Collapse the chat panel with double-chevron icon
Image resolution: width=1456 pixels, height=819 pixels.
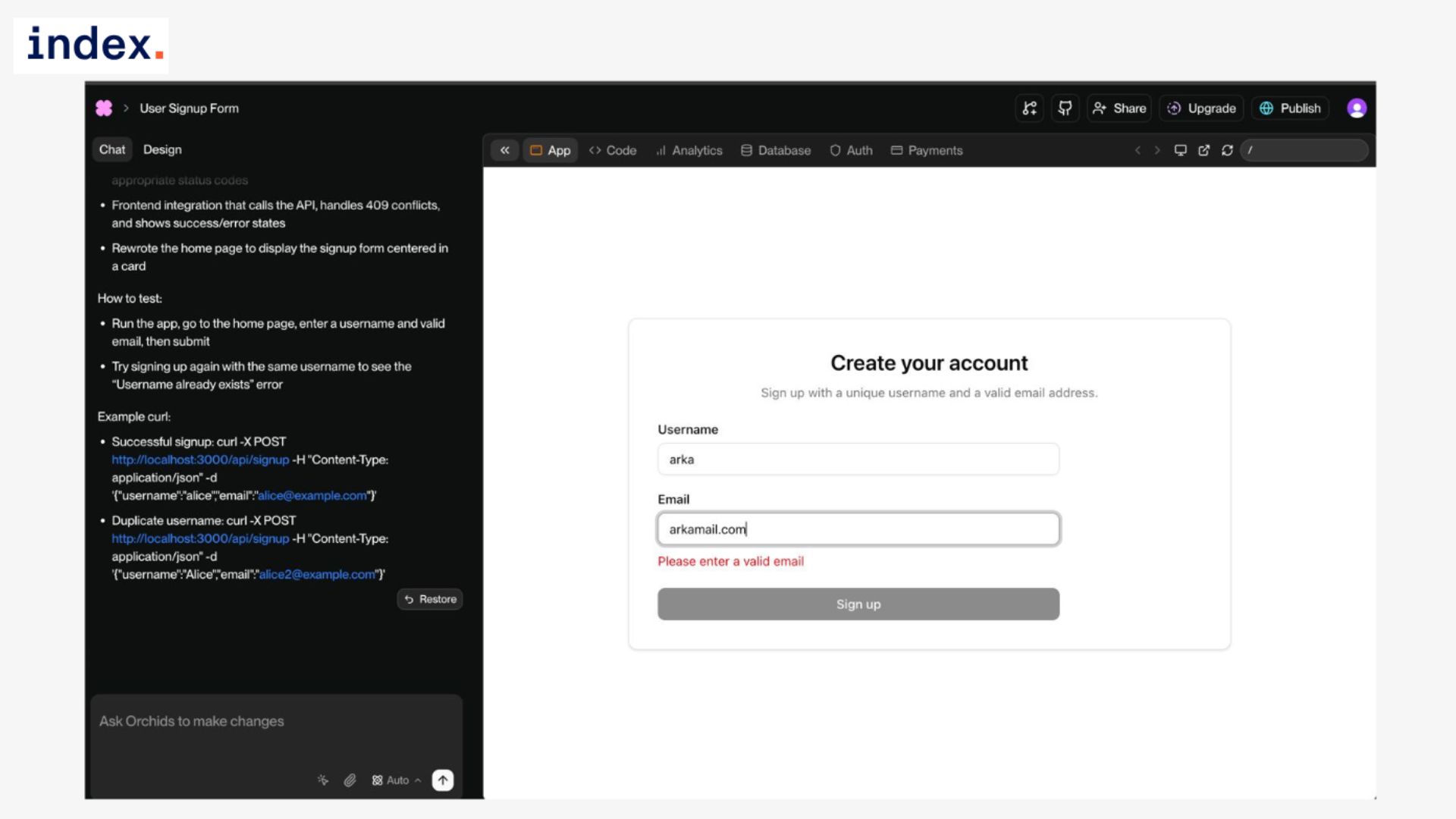(x=504, y=150)
